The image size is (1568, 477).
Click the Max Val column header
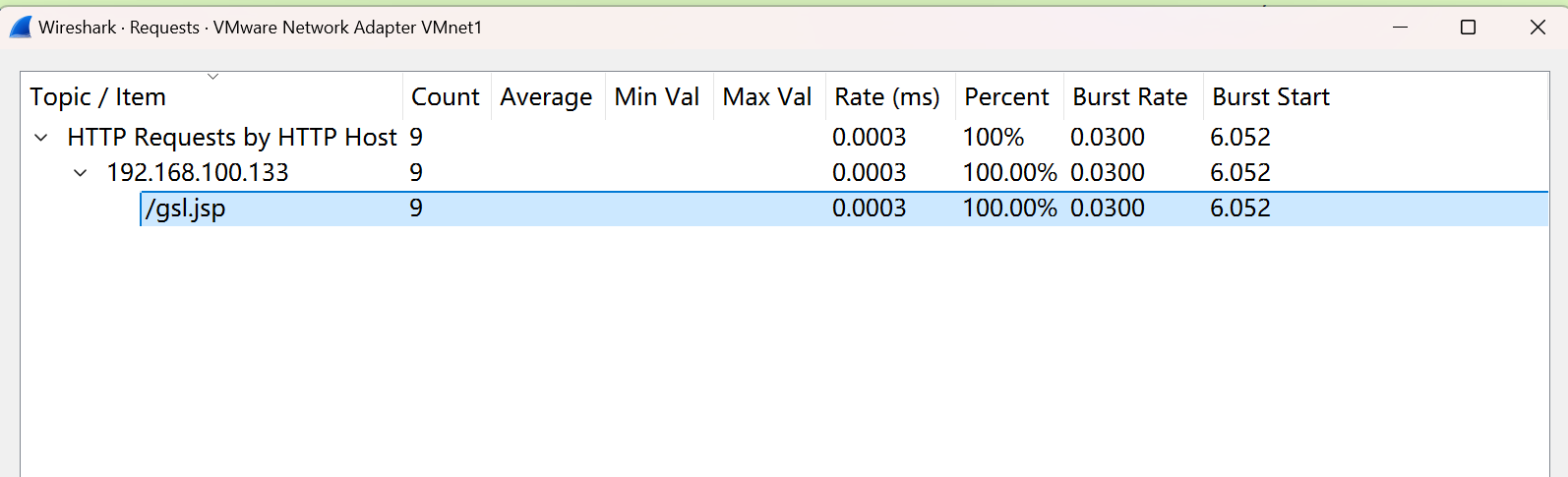click(x=766, y=97)
